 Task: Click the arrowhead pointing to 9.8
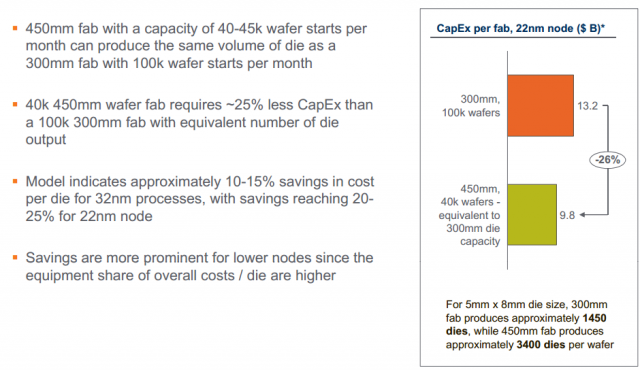click(582, 215)
